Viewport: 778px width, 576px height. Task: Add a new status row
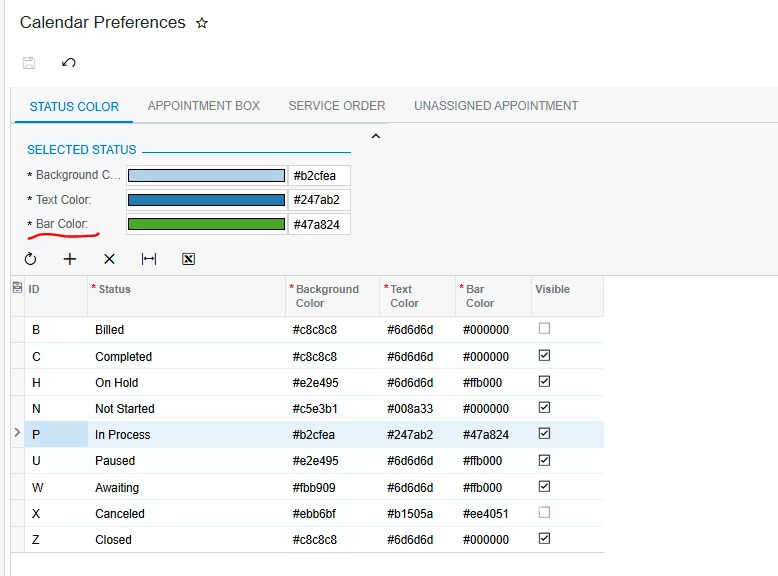point(70,259)
